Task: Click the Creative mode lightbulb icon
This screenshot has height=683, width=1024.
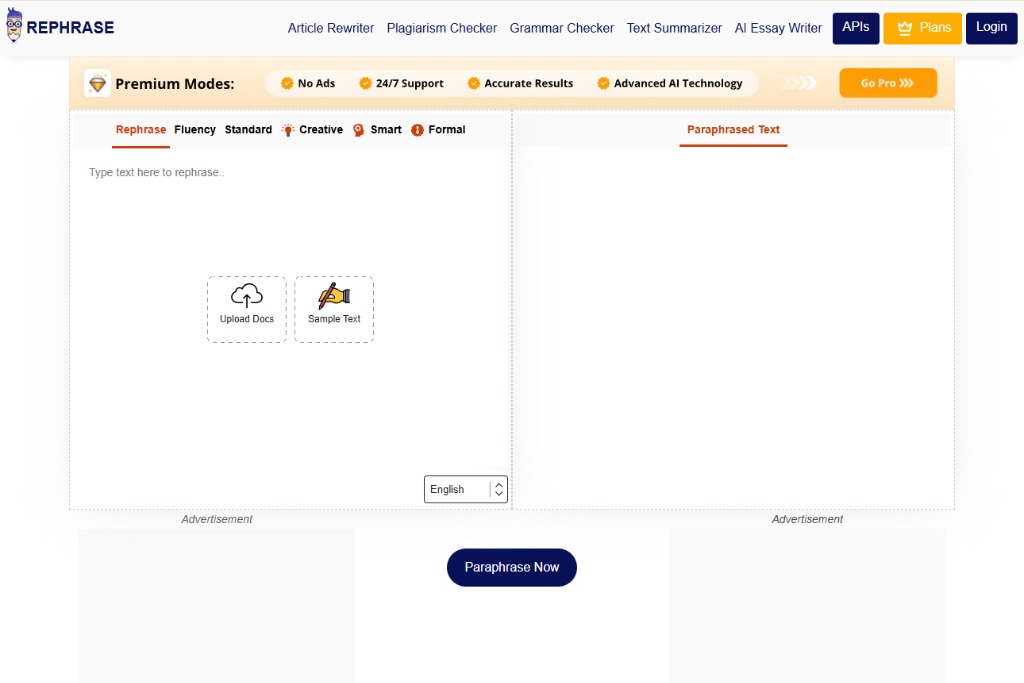Action: tap(288, 130)
